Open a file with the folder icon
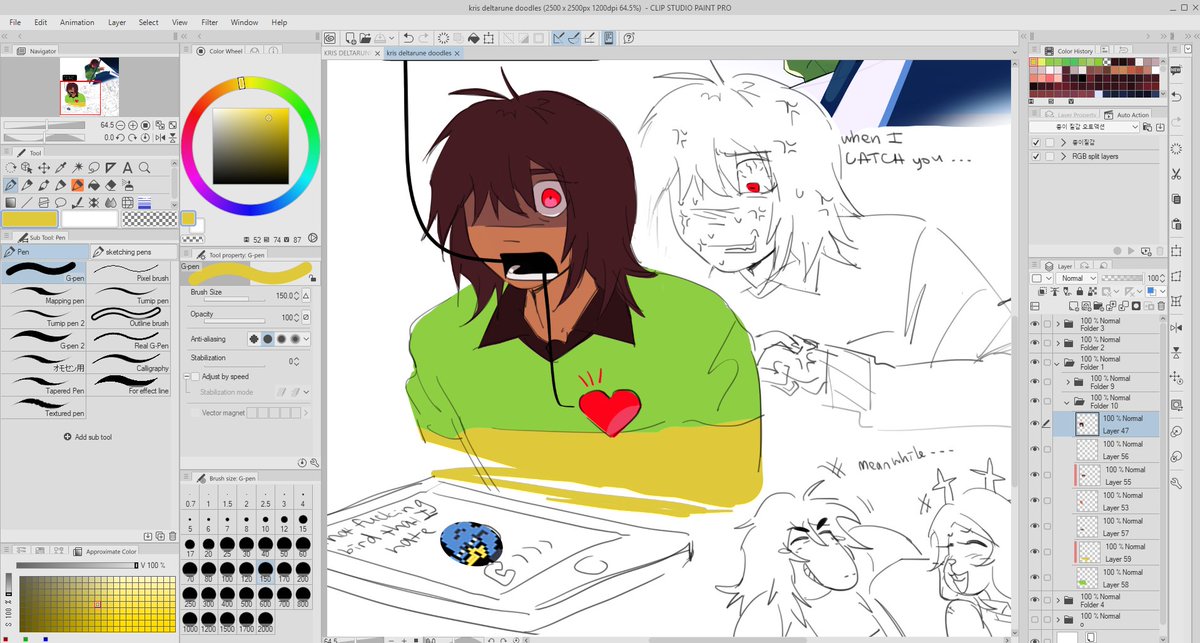1200x643 pixels. (x=365, y=38)
